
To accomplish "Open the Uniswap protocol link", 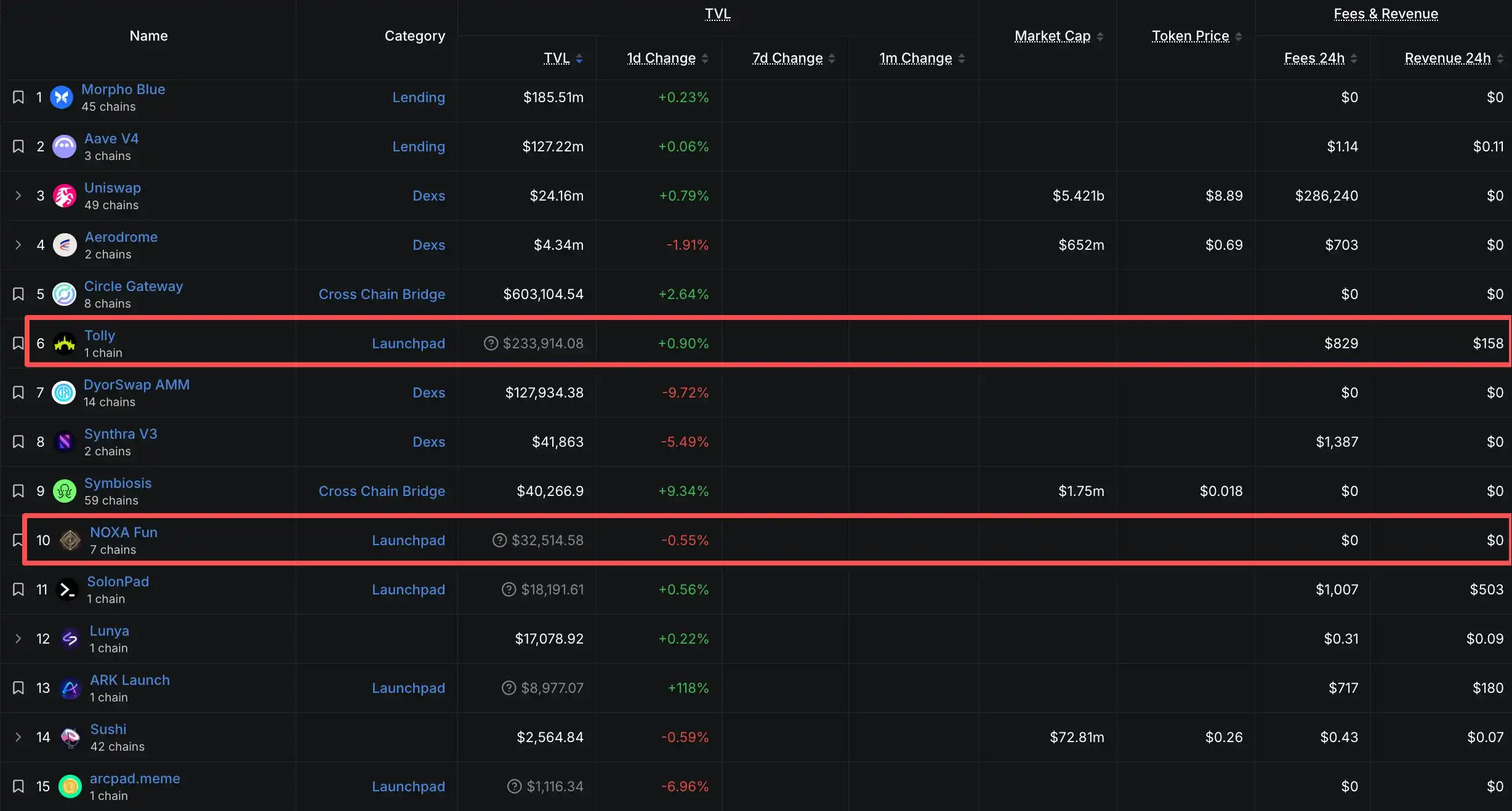I will (x=113, y=188).
